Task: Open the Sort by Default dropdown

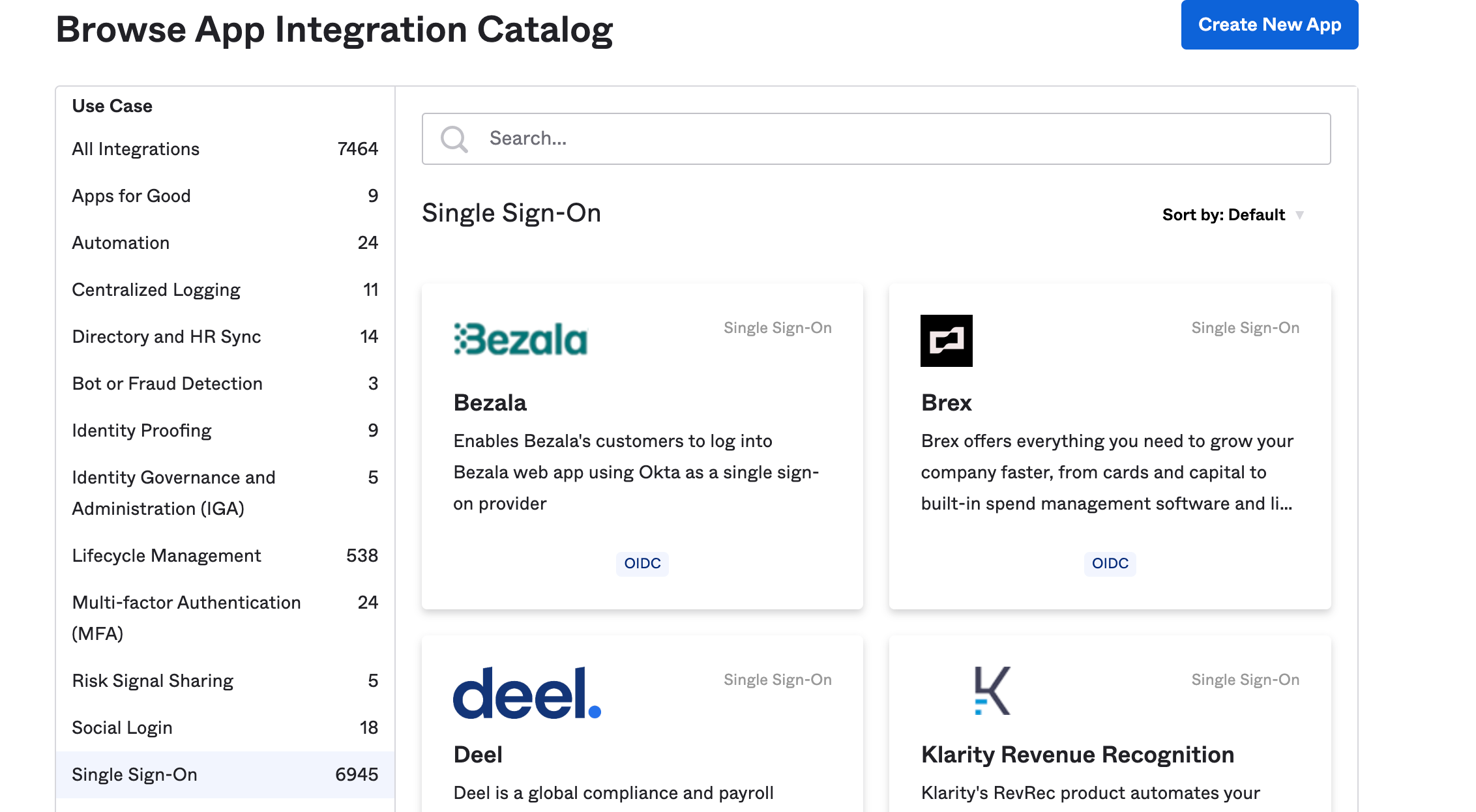Action: pyautogui.click(x=1223, y=215)
